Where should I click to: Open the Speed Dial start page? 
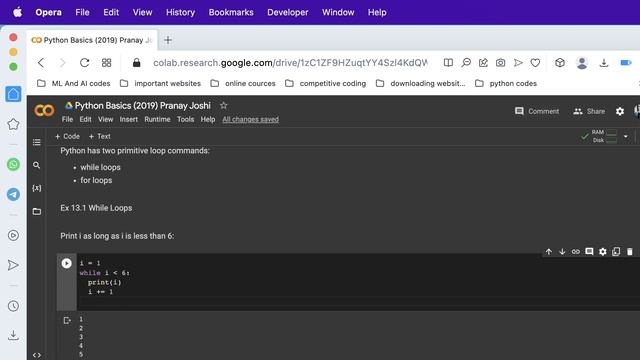(107, 63)
